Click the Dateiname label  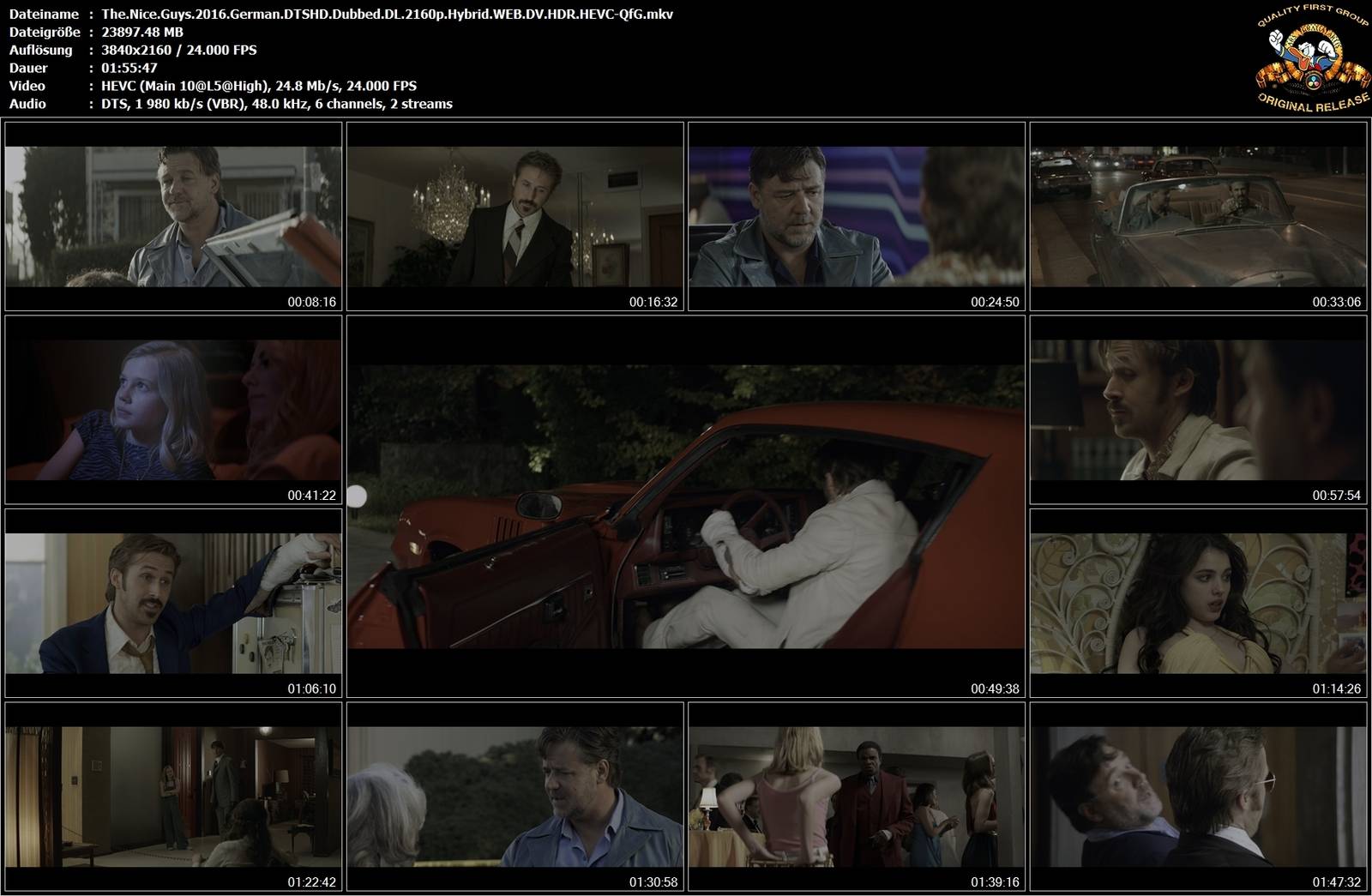pos(45,15)
